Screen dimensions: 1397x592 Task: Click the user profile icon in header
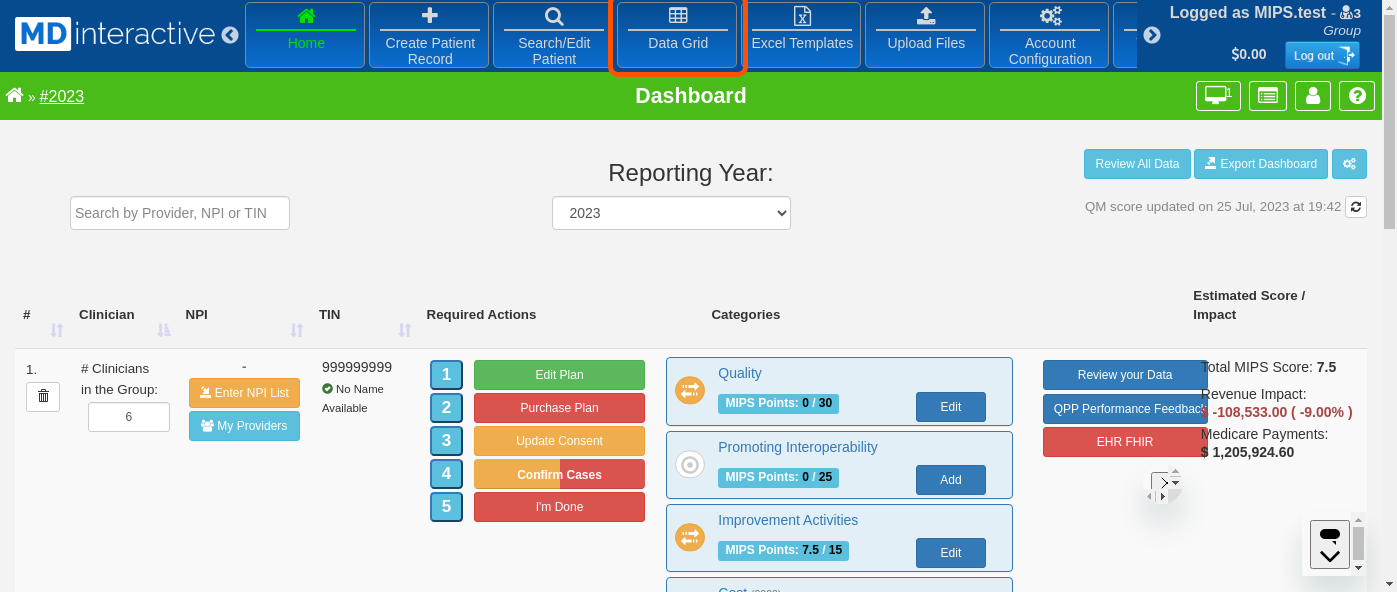(1312, 96)
